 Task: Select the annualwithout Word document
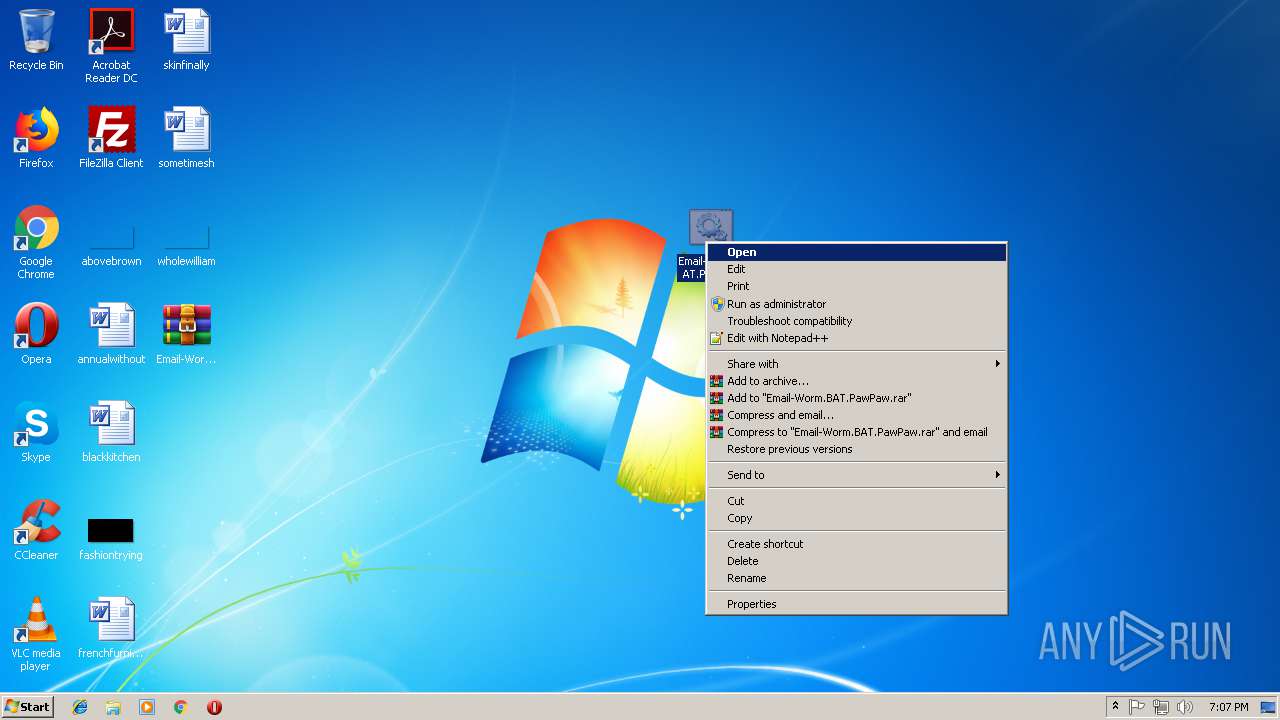111,334
